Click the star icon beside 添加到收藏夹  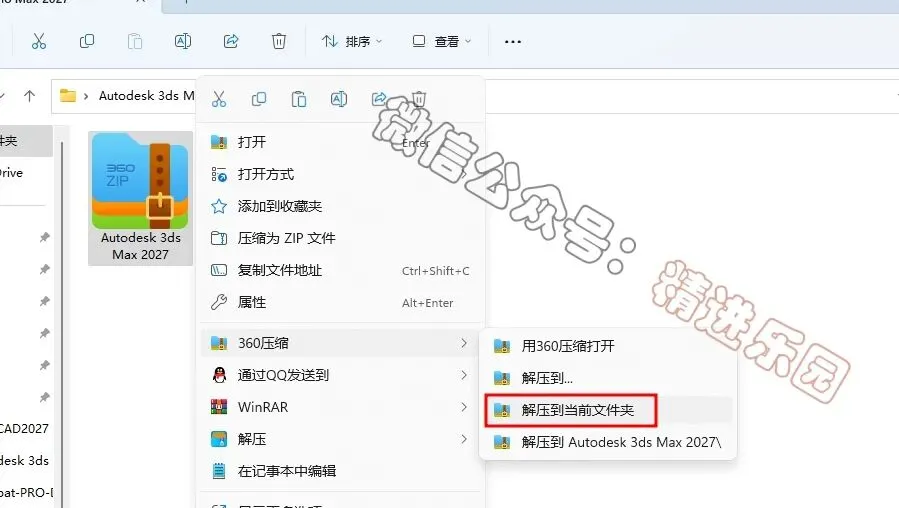219,206
